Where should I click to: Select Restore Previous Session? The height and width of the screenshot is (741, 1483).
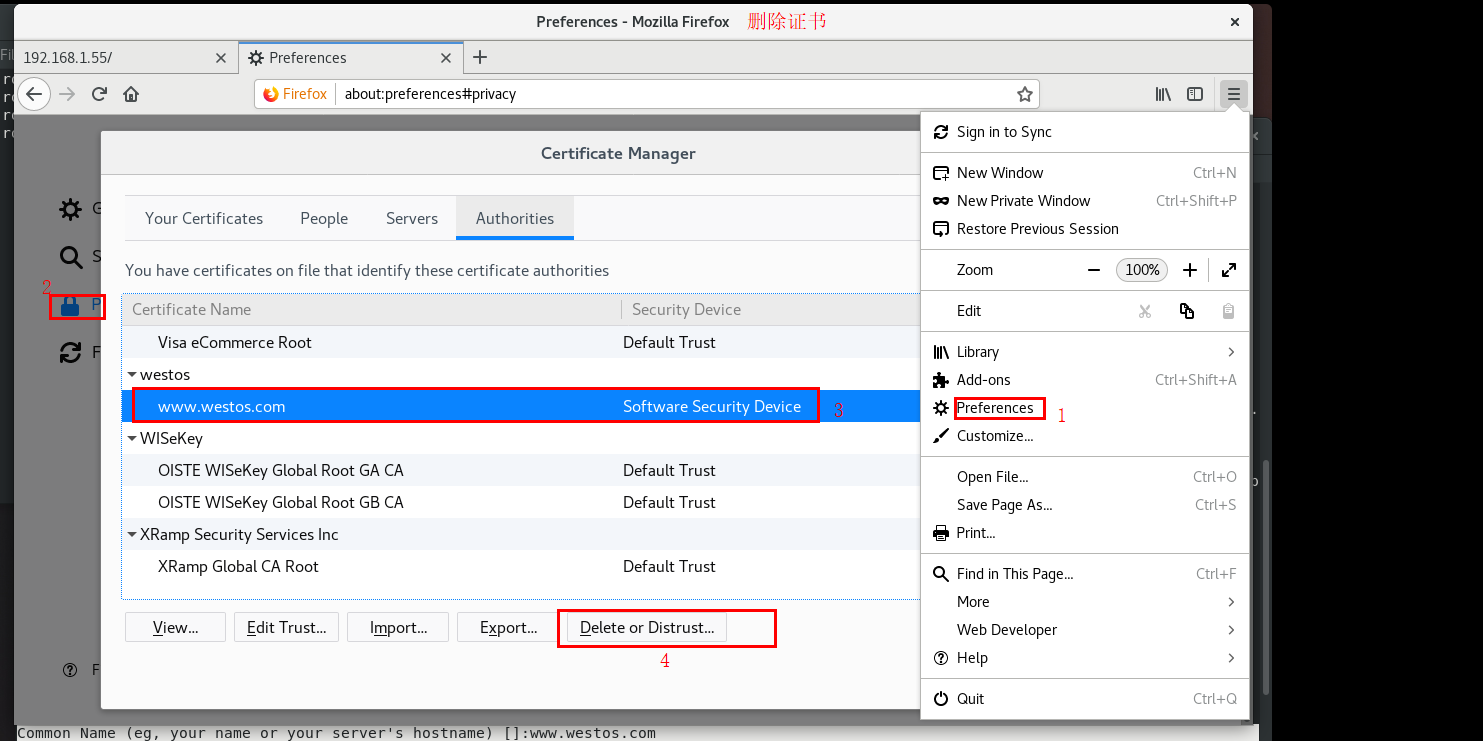(x=1085, y=229)
